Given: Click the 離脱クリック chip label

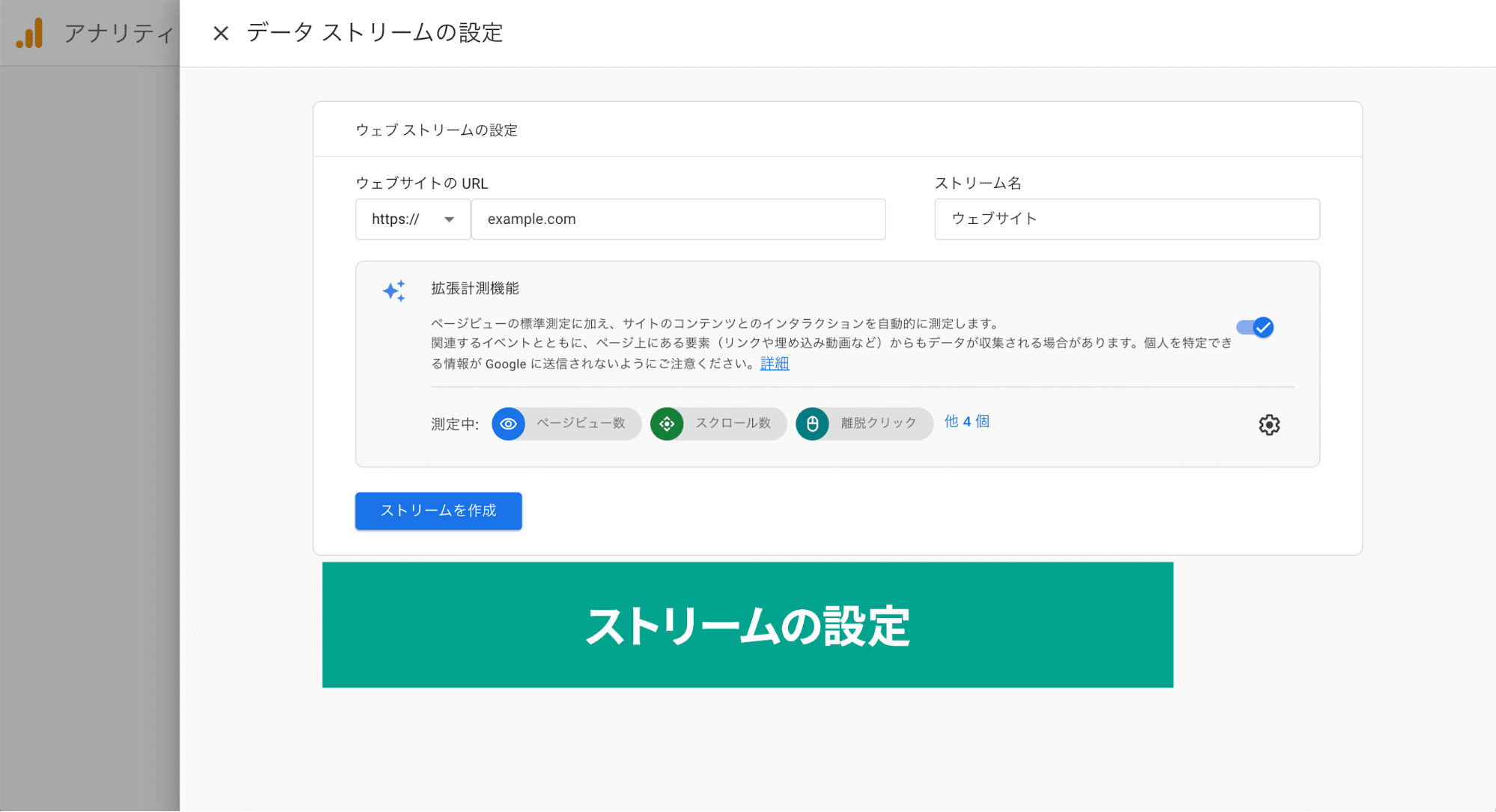Looking at the screenshot, I should click(x=879, y=424).
